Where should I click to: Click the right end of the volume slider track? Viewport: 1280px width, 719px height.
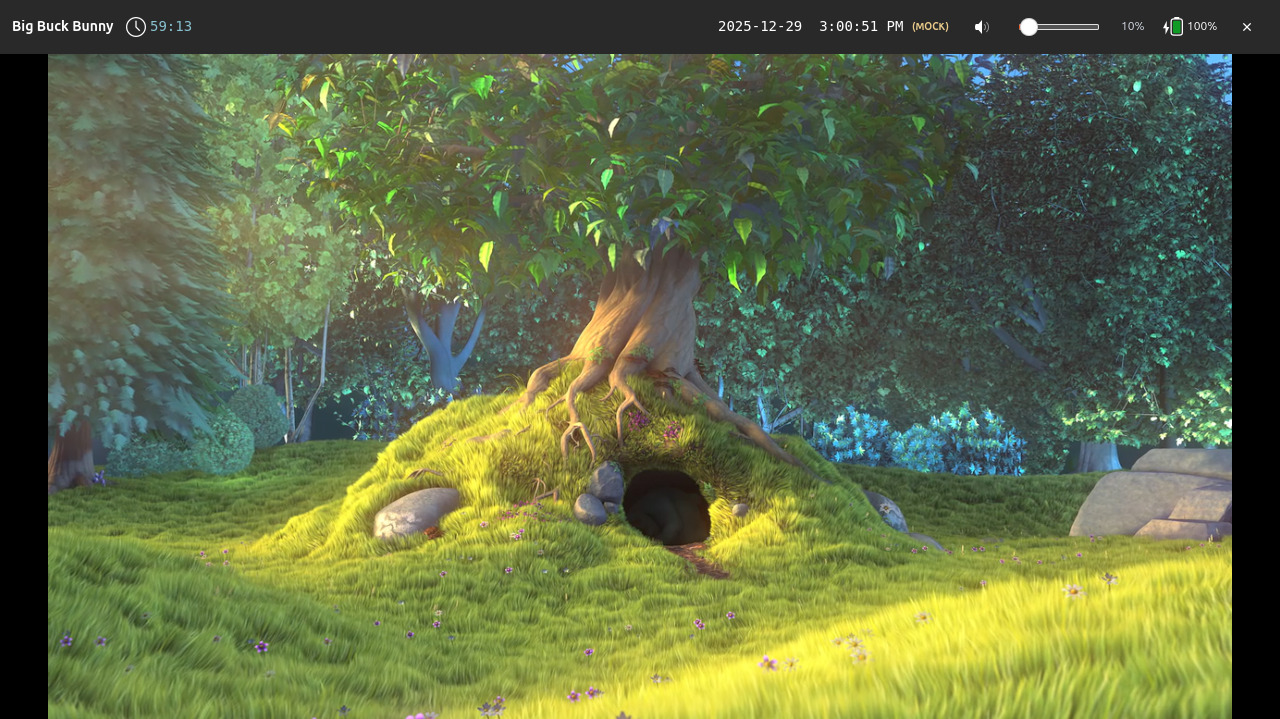(1097, 26)
